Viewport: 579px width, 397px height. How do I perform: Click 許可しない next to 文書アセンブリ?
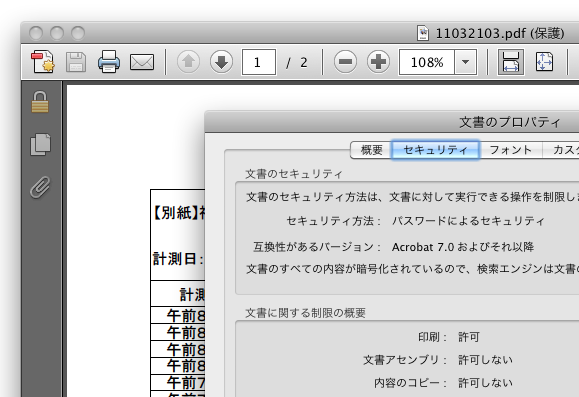tap(485, 360)
